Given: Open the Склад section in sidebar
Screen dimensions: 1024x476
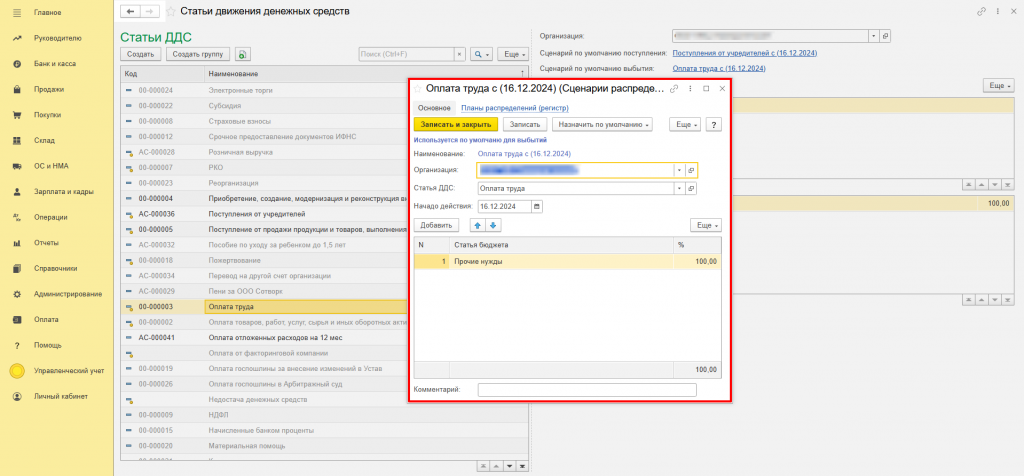Looking at the screenshot, I should tap(44, 140).
